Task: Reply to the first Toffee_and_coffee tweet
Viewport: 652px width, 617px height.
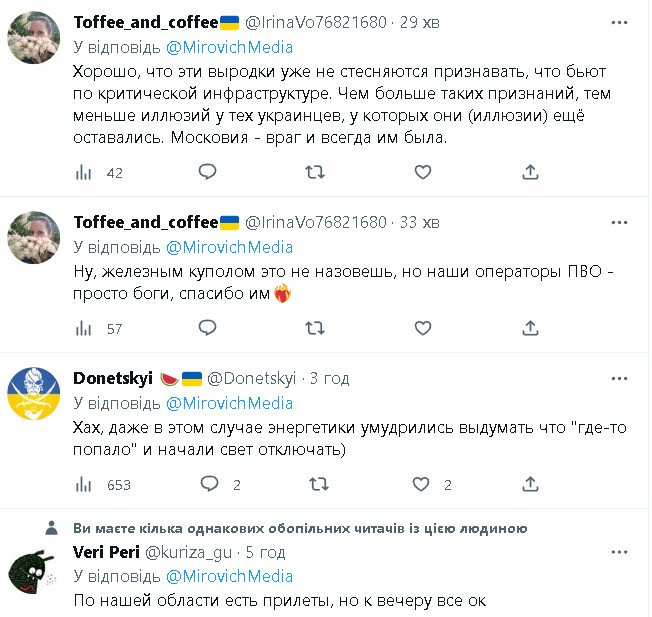Action: 207,172
